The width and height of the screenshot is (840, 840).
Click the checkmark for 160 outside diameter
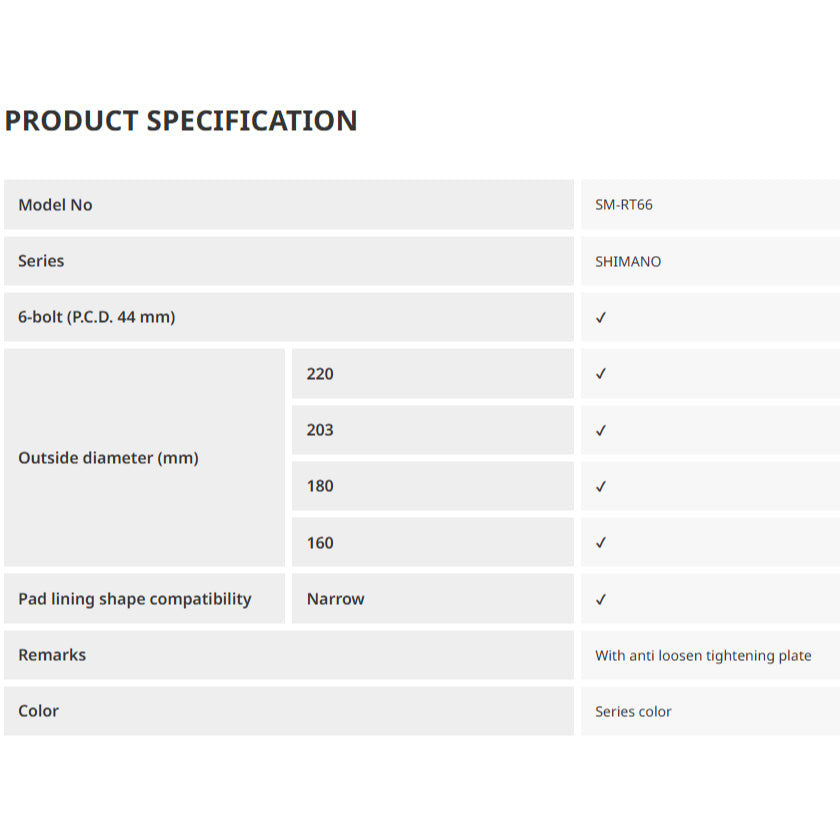tap(601, 543)
